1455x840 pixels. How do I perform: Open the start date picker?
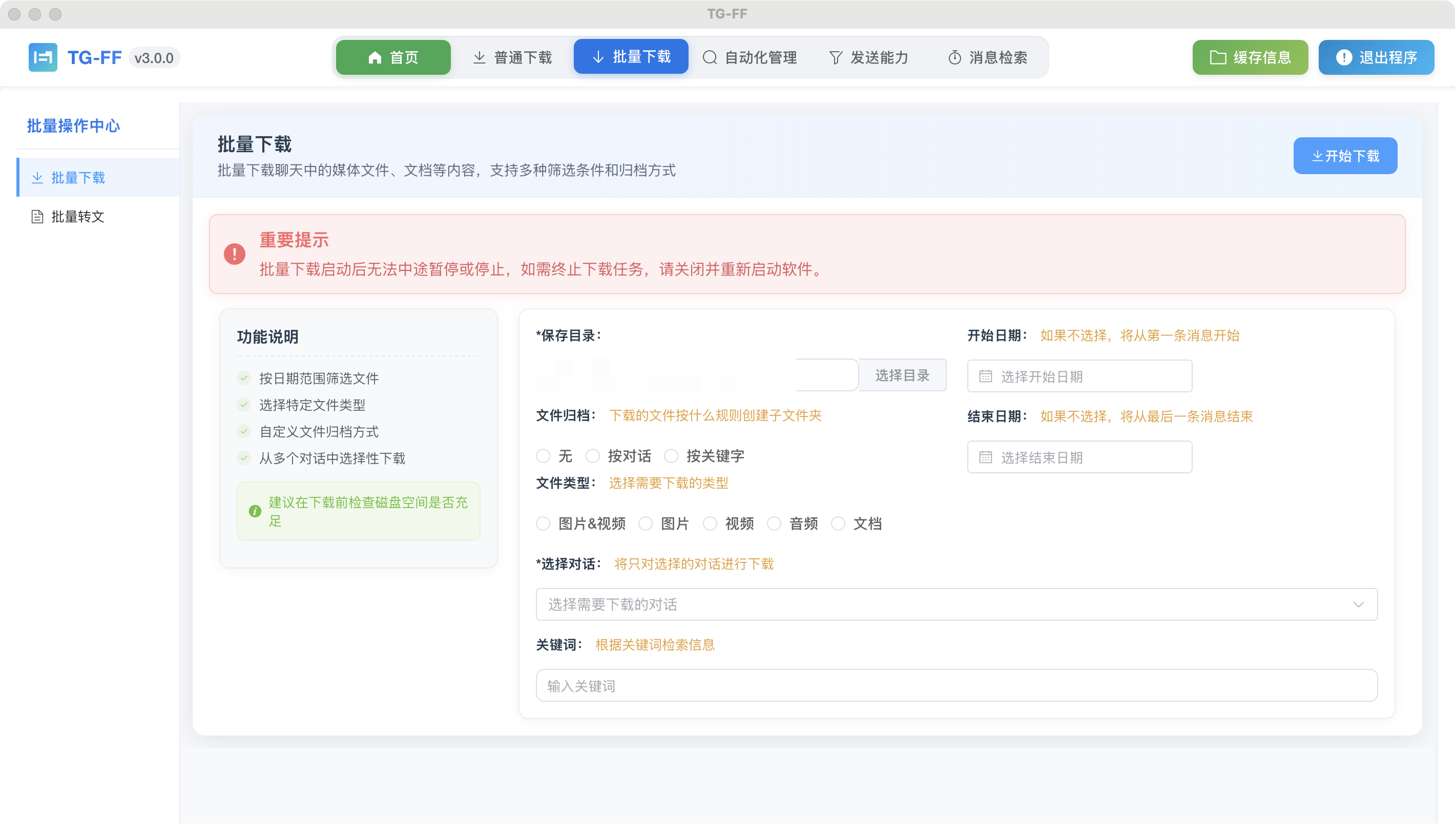(x=1079, y=376)
